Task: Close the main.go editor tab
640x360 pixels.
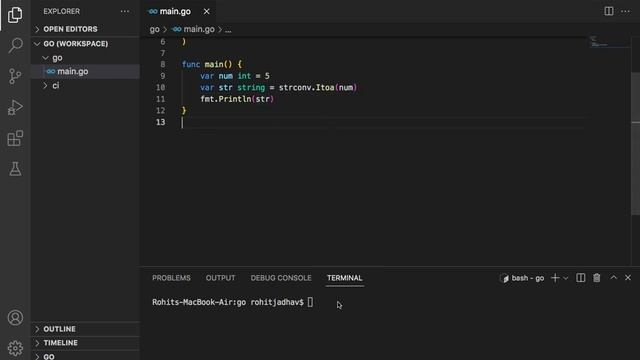Action: tap(207, 11)
